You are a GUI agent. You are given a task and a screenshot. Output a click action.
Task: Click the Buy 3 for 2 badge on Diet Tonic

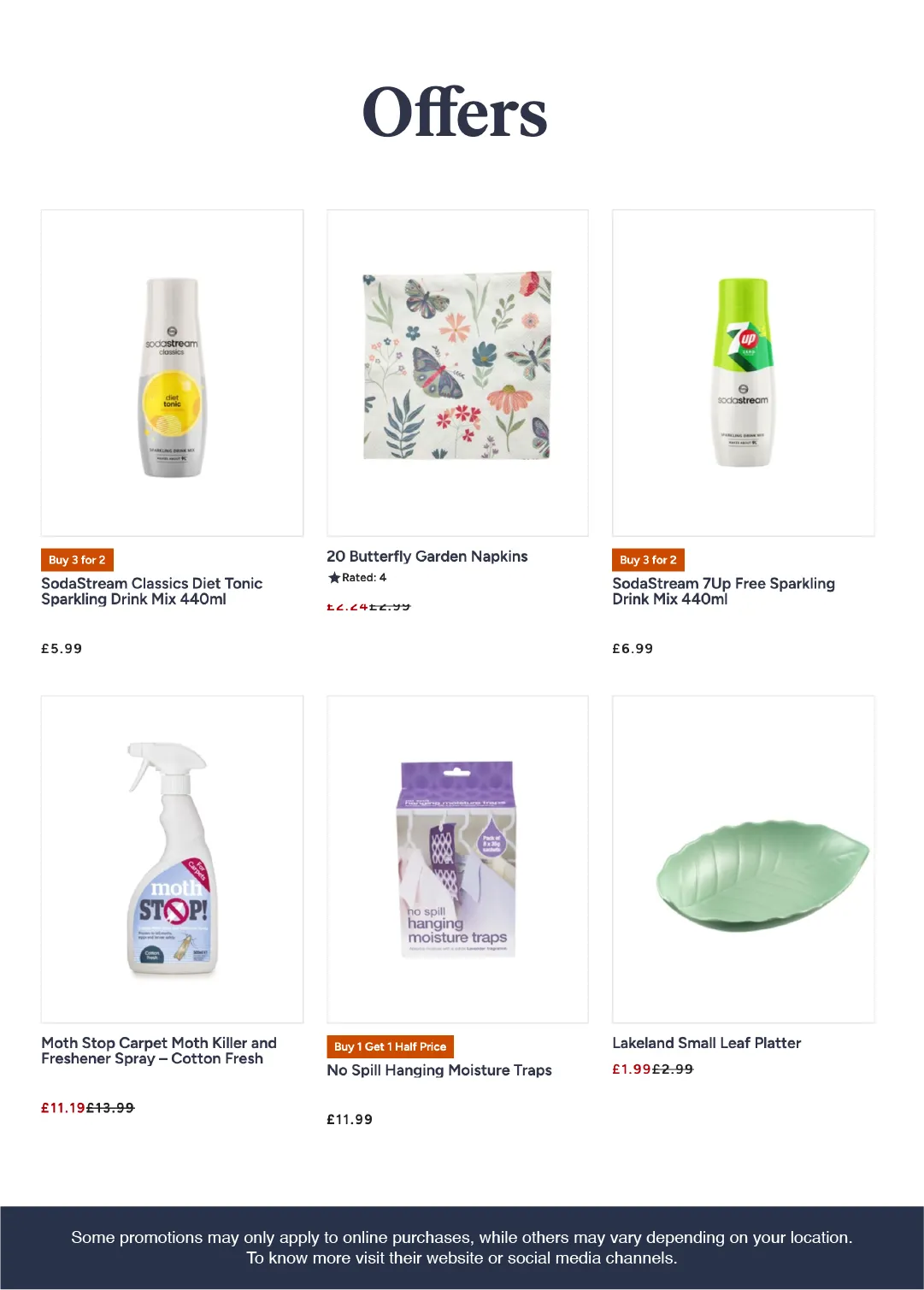click(x=77, y=560)
